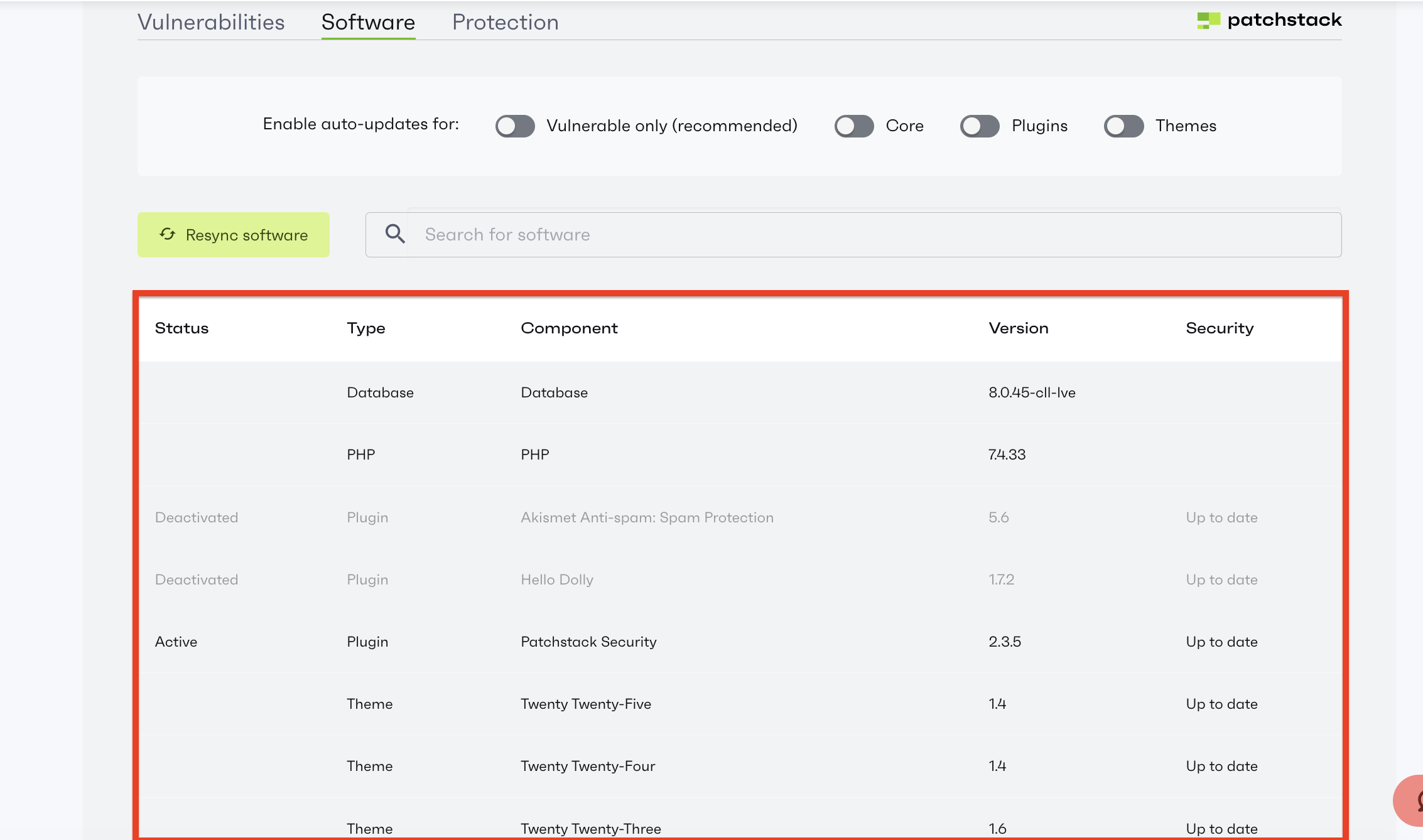The image size is (1423, 840).
Task: Click the Security column header
Action: tap(1219, 328)
